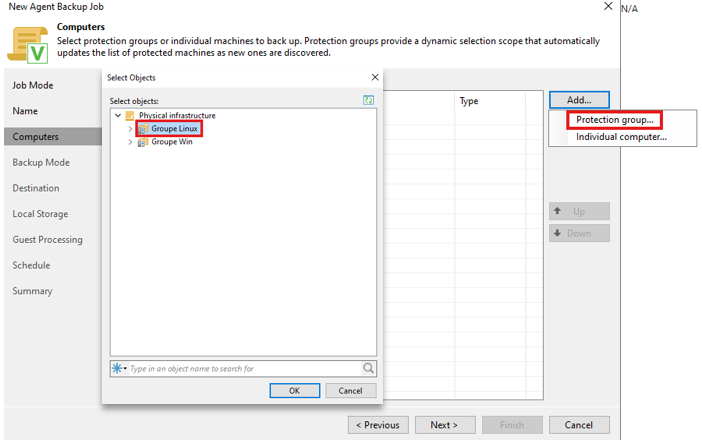Screen dimensions: 702x444
Task: Click the Groupe Linux group icon
Action: (x=143, y=129)
